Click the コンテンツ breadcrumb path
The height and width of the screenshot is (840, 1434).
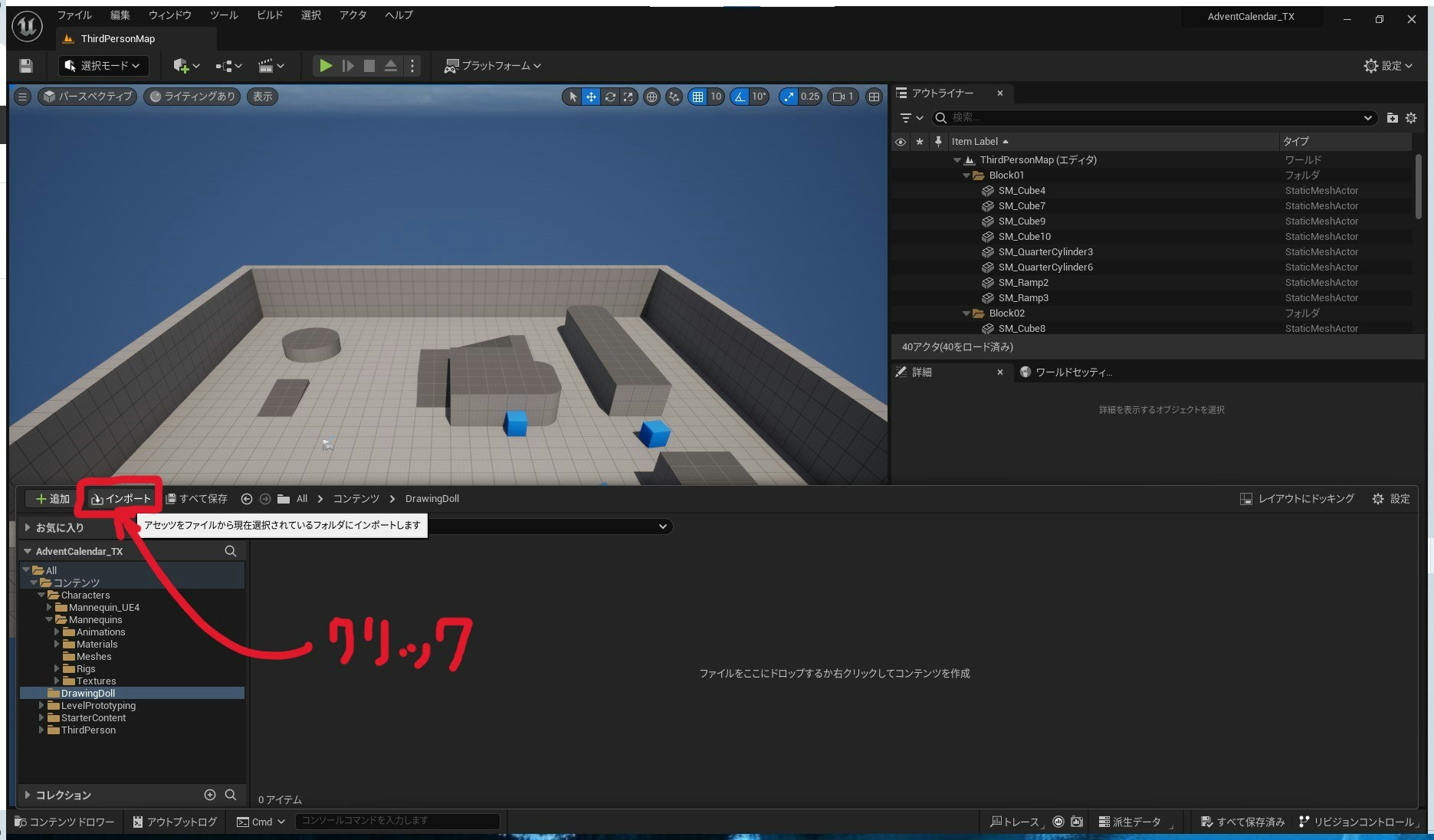coord(356,499)
